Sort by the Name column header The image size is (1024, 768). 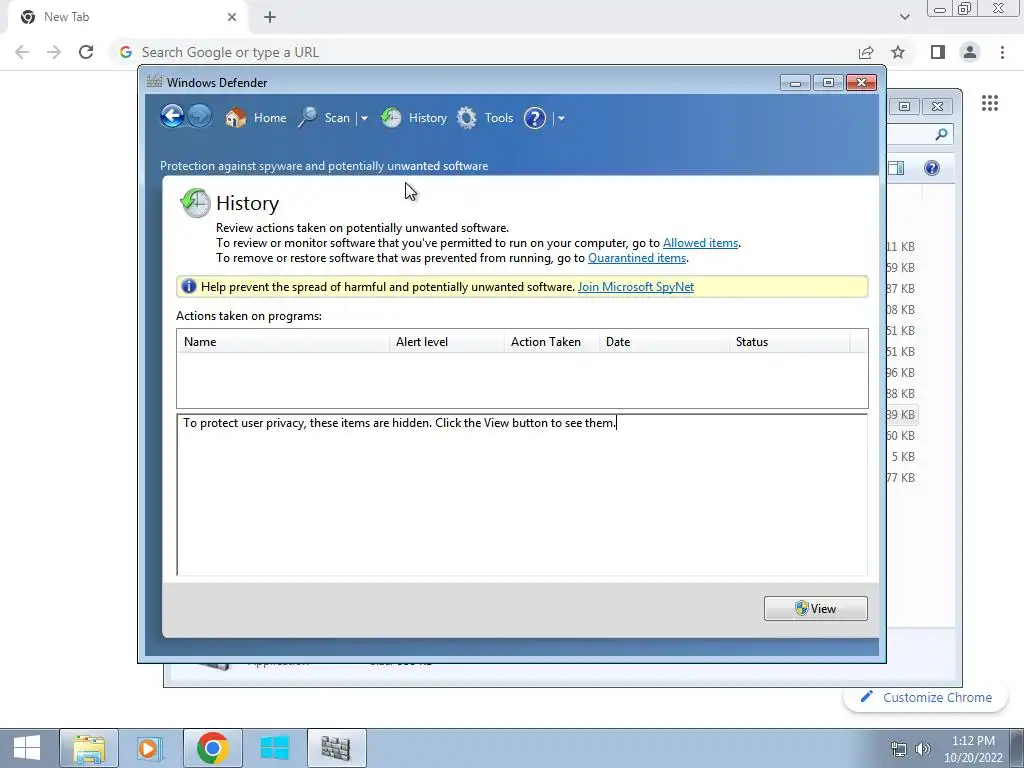click(283, 342)
